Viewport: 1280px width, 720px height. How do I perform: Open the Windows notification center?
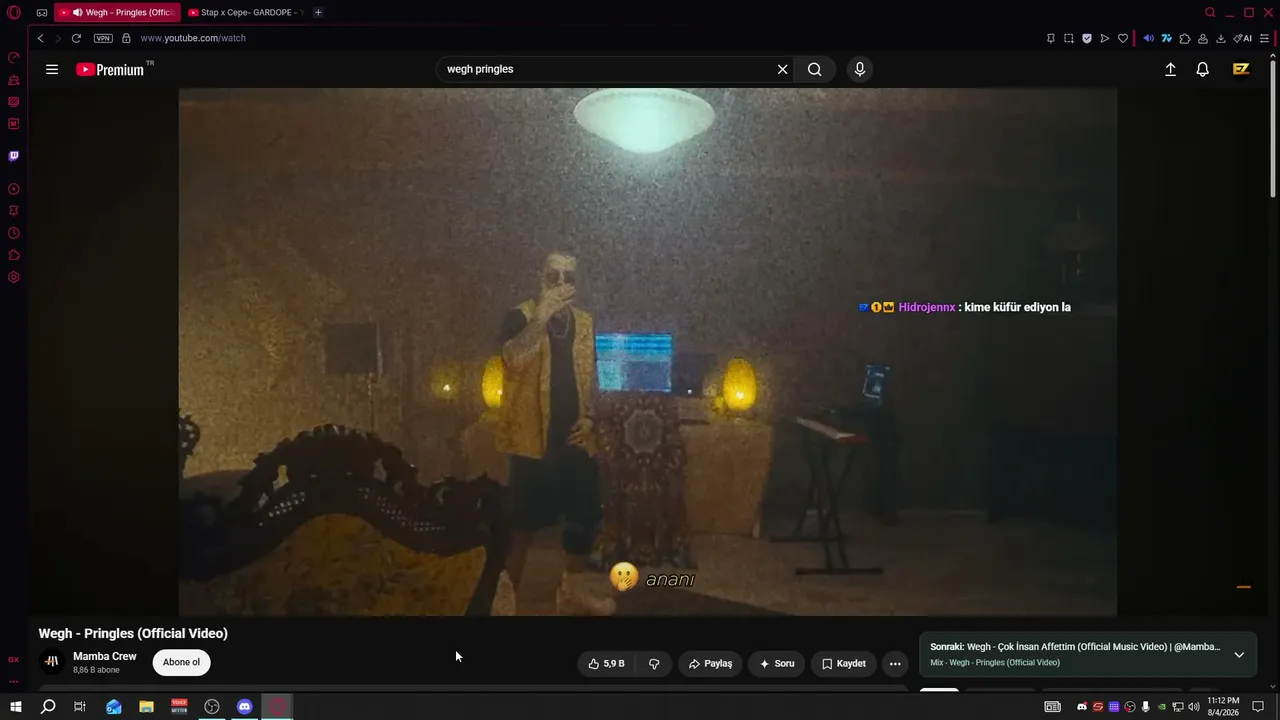pyautogui.click(x=1258, y=707)
